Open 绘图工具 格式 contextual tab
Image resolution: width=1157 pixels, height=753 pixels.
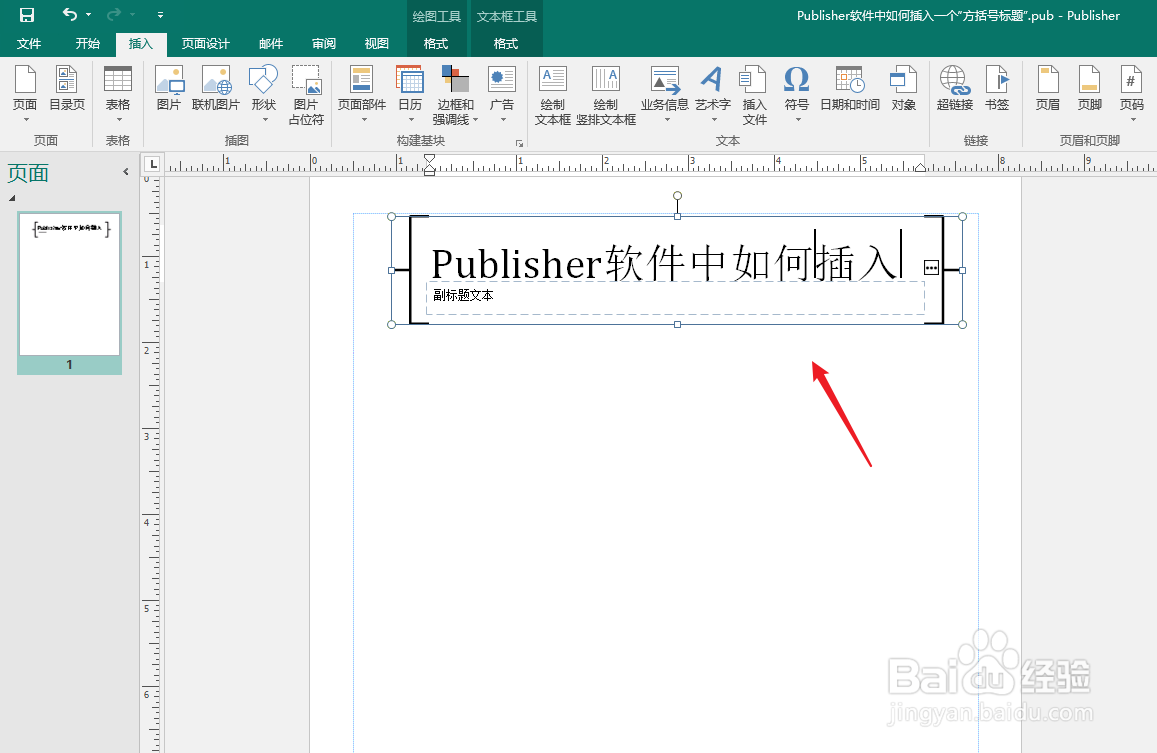tap(435, 44)
